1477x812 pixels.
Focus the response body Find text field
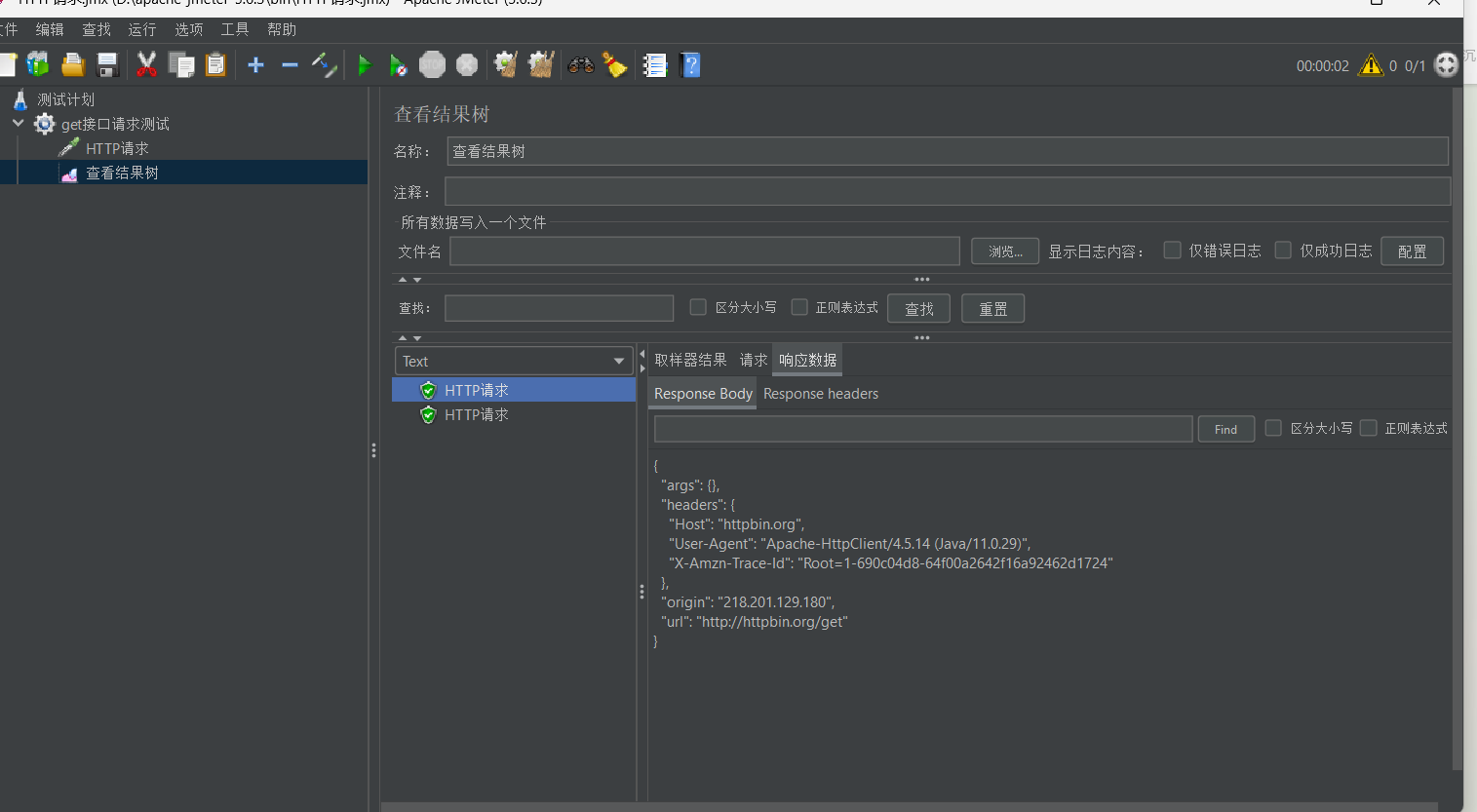pos(923,429)
